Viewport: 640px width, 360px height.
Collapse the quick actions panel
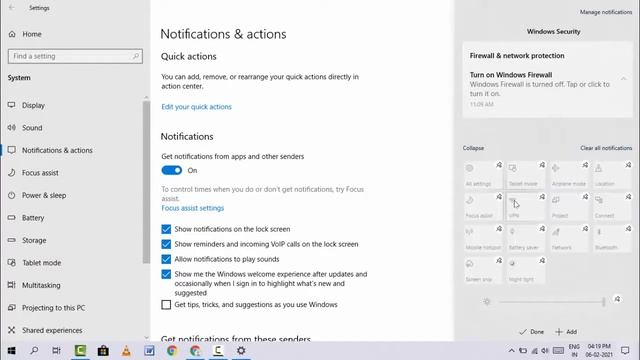coord(473,148)
